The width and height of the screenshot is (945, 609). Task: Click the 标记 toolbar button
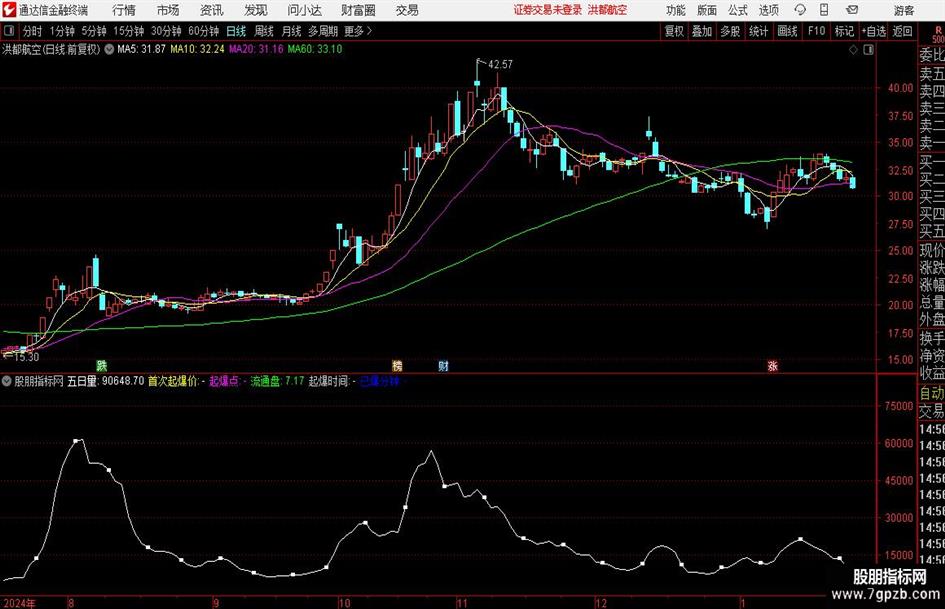pyautogui.click(x=844, y=31)
